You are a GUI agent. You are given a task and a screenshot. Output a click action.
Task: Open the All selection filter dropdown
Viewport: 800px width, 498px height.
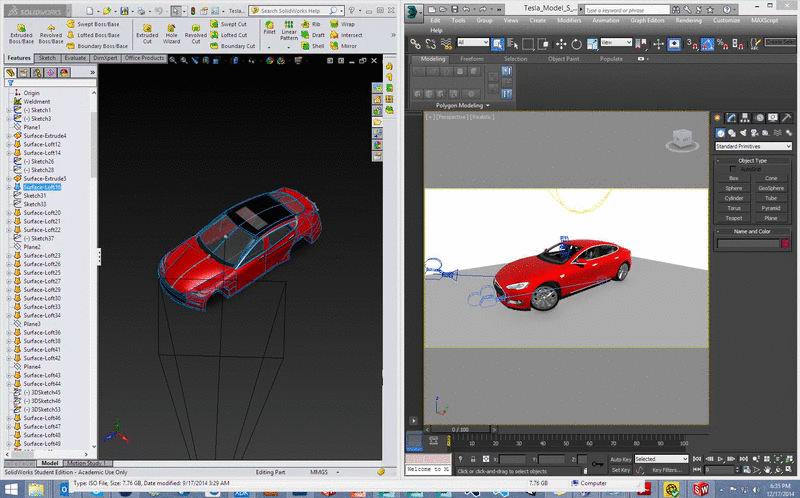[473, 42]
